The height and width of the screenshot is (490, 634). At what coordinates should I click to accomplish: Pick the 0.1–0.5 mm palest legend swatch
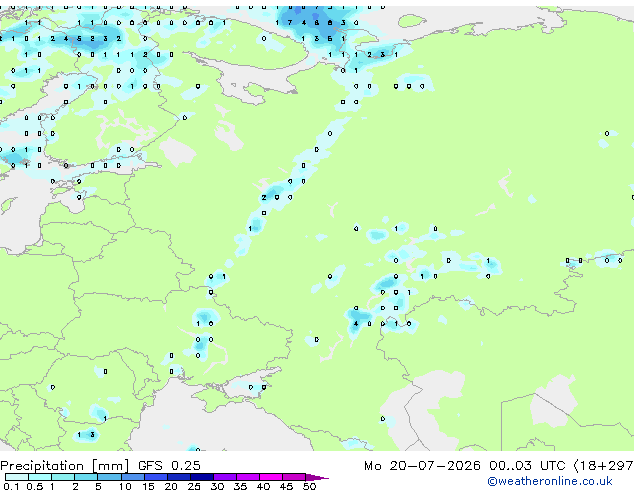pos(17,477)
